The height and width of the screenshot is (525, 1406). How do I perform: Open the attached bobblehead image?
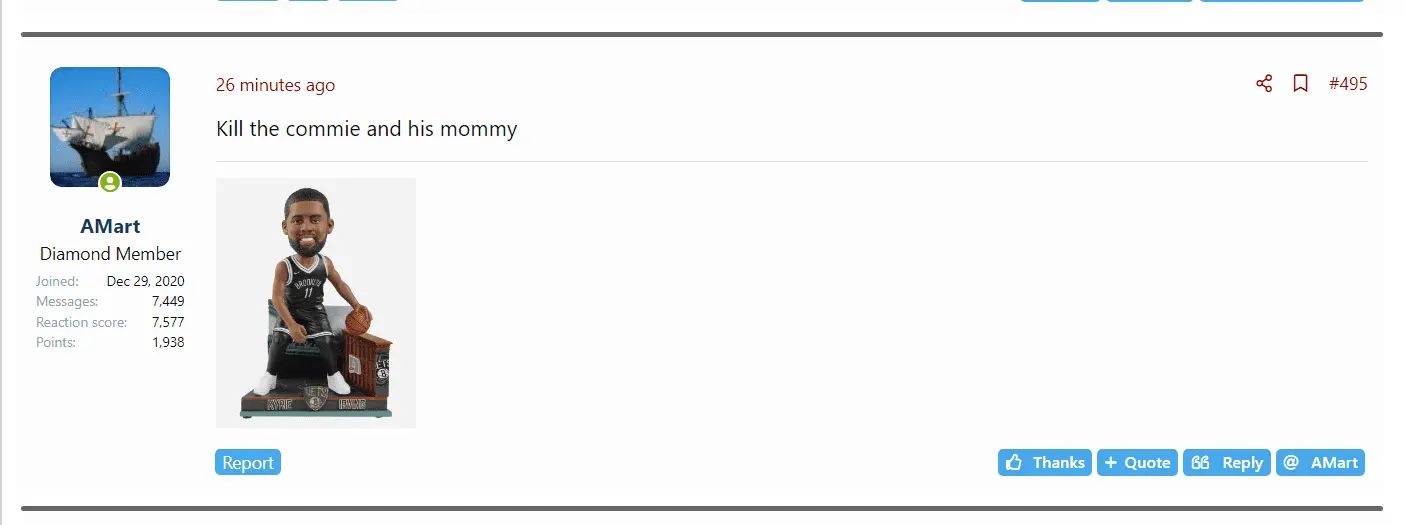coord(315,302)
